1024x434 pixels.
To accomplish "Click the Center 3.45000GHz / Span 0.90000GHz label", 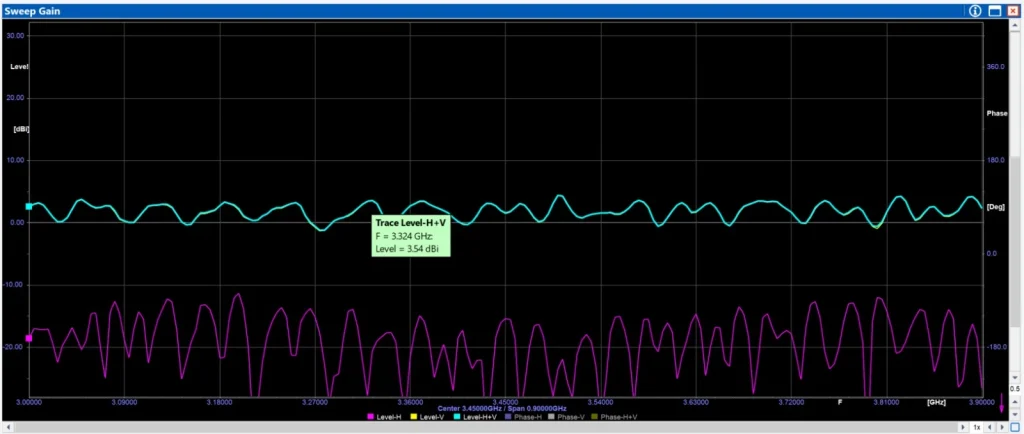I will [x=502, y=408].
